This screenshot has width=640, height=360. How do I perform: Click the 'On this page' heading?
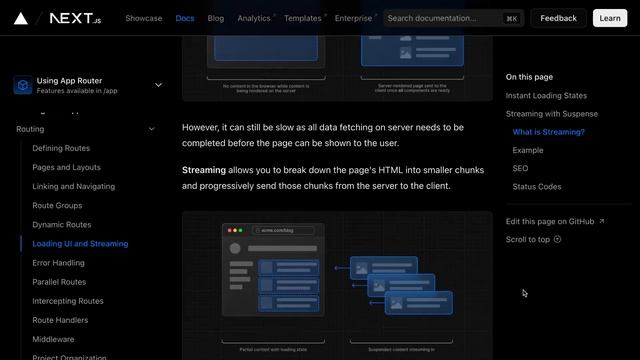pyautogui.click(x=529, y=77)
